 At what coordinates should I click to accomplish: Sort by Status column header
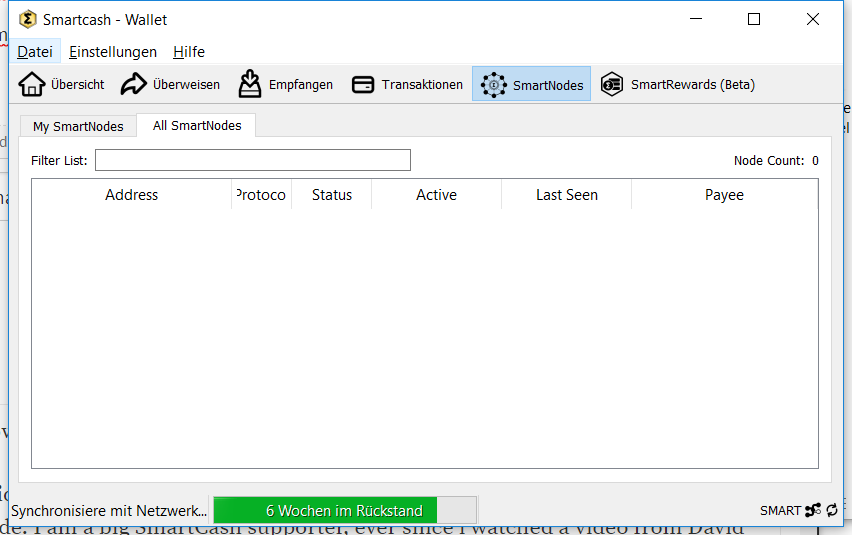coord(331,194)
